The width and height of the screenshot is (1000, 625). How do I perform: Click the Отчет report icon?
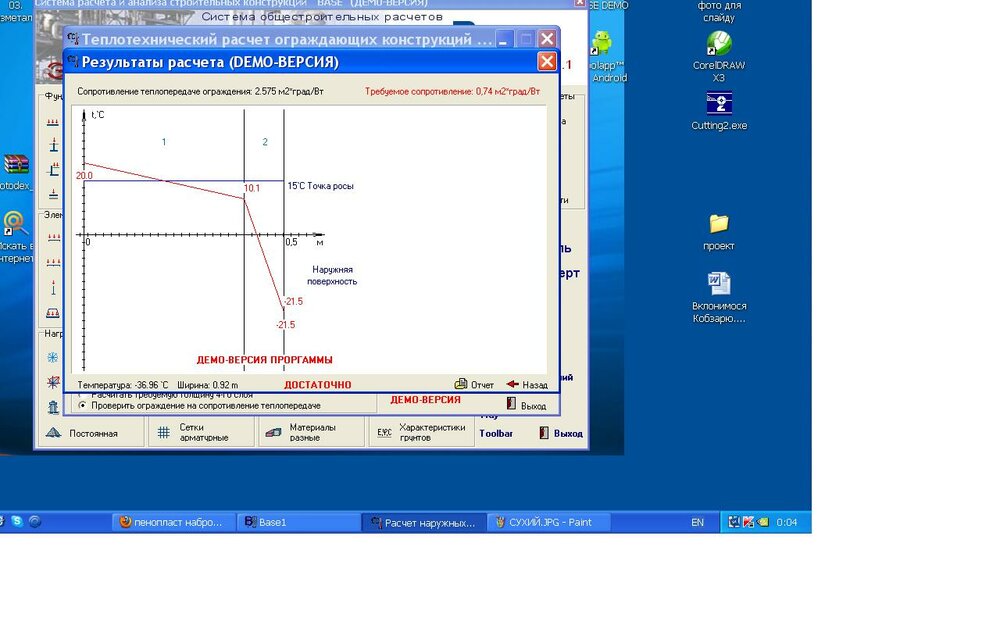(461, 384)
